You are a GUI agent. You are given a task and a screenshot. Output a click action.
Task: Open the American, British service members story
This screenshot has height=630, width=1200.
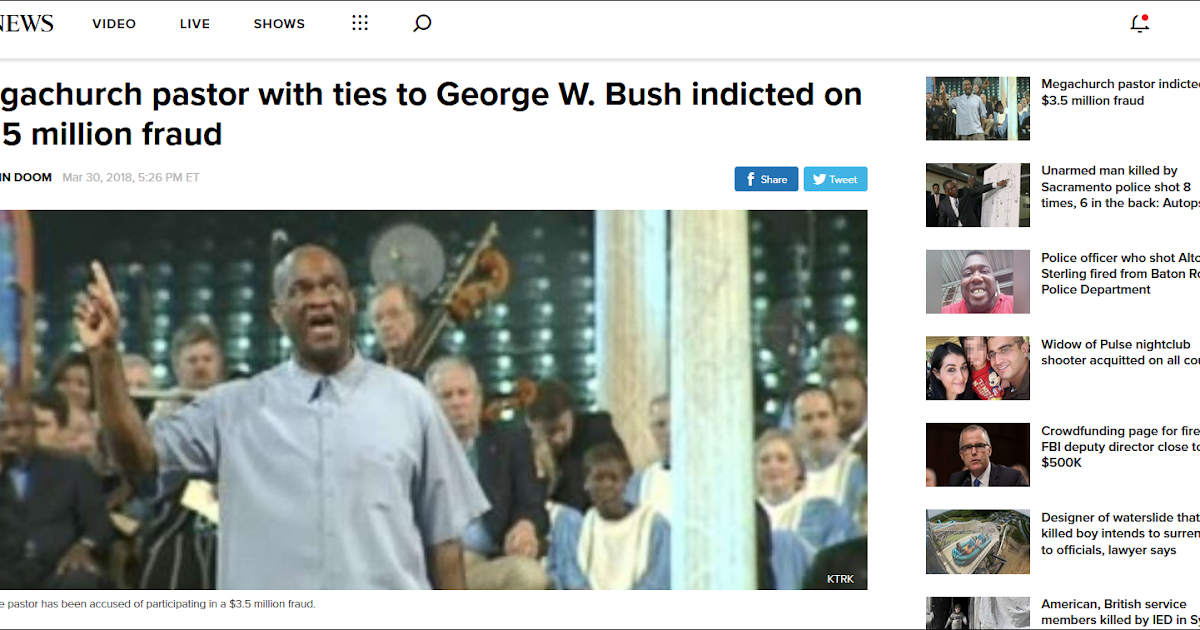click(x=1120, y=612)
